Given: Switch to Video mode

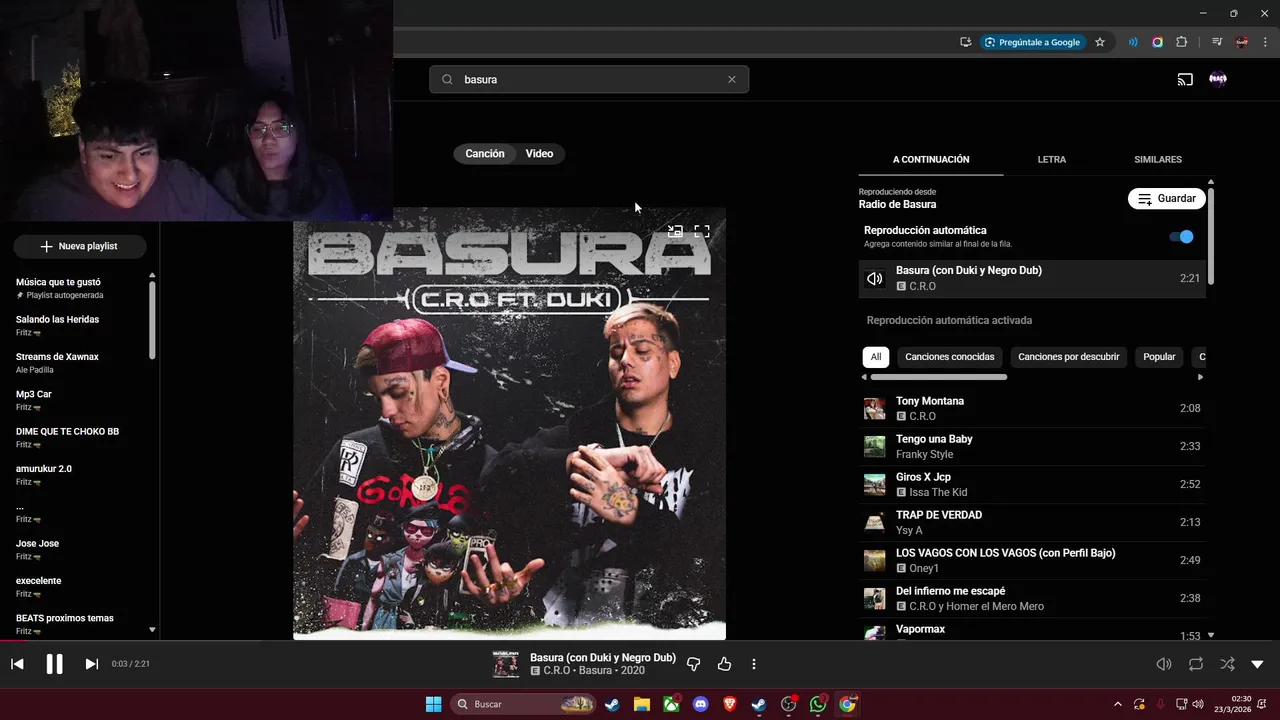Looking at the screenshot, I should click(539, 153).
